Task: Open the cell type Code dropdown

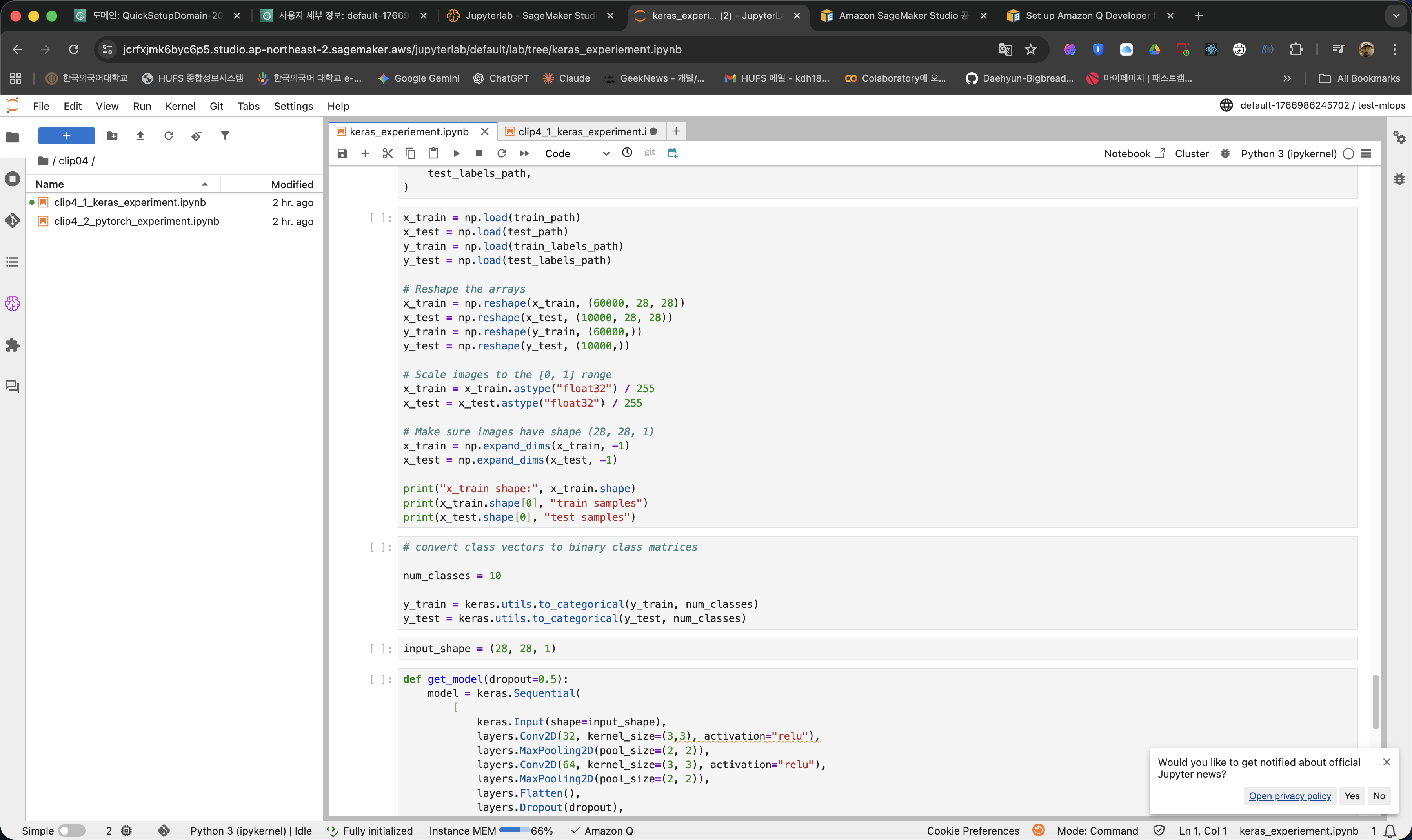Action: 576,153
